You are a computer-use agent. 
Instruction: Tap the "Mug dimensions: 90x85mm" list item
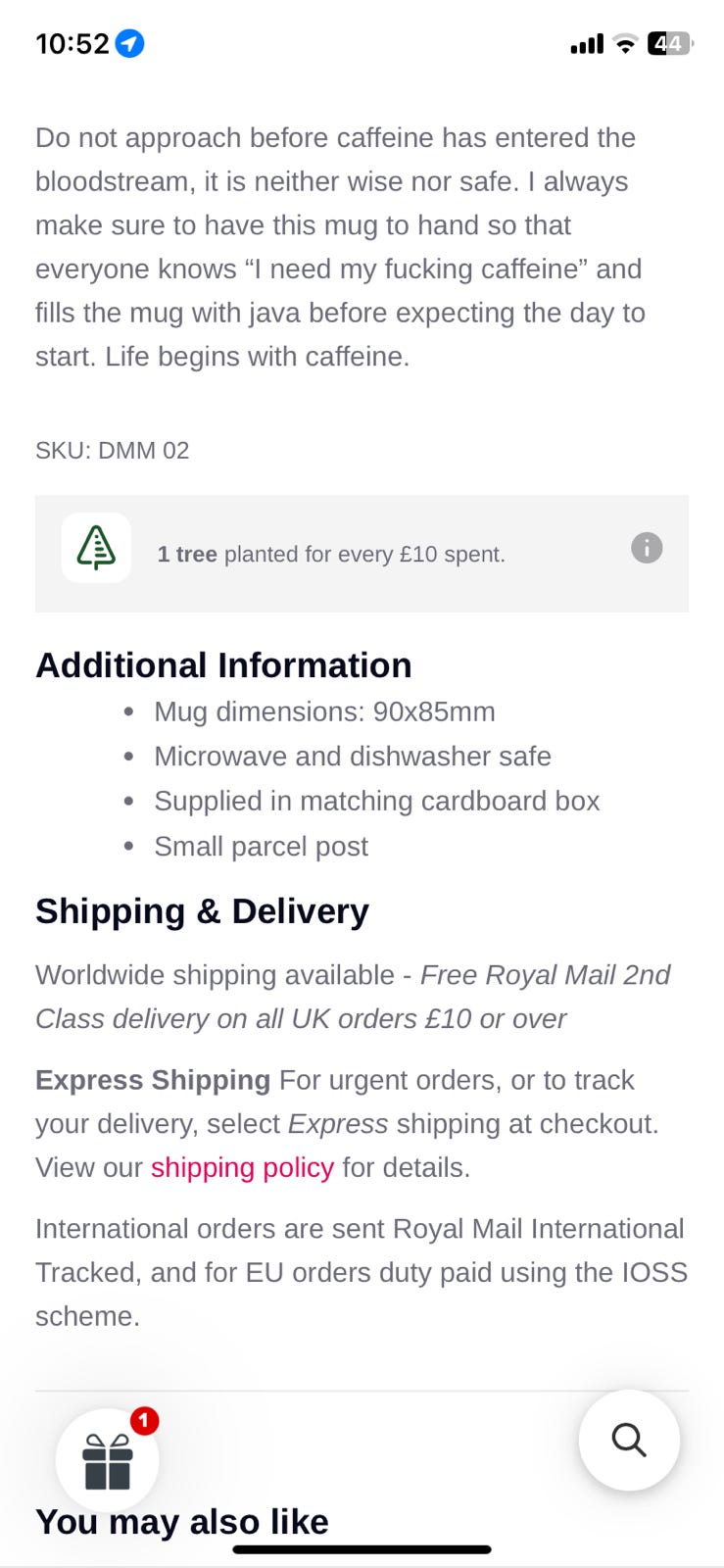click(x=324, y=711)
